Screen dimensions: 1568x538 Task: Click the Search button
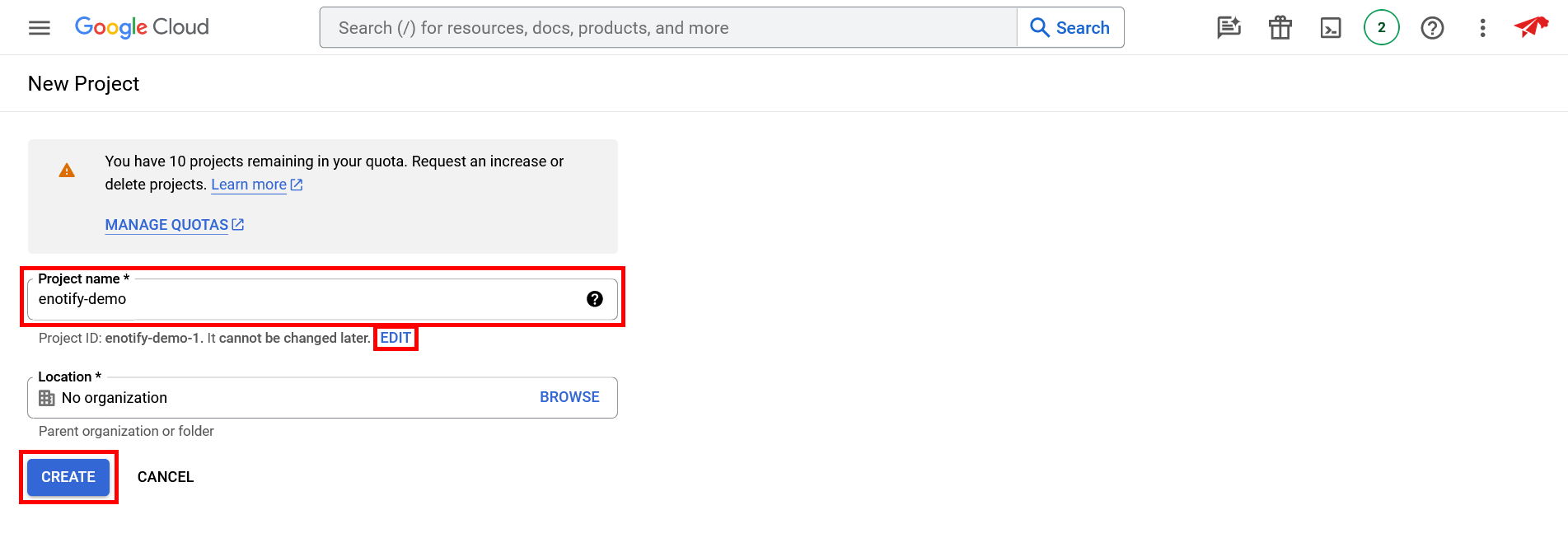pyautogui.click(x=1070, y=28)
